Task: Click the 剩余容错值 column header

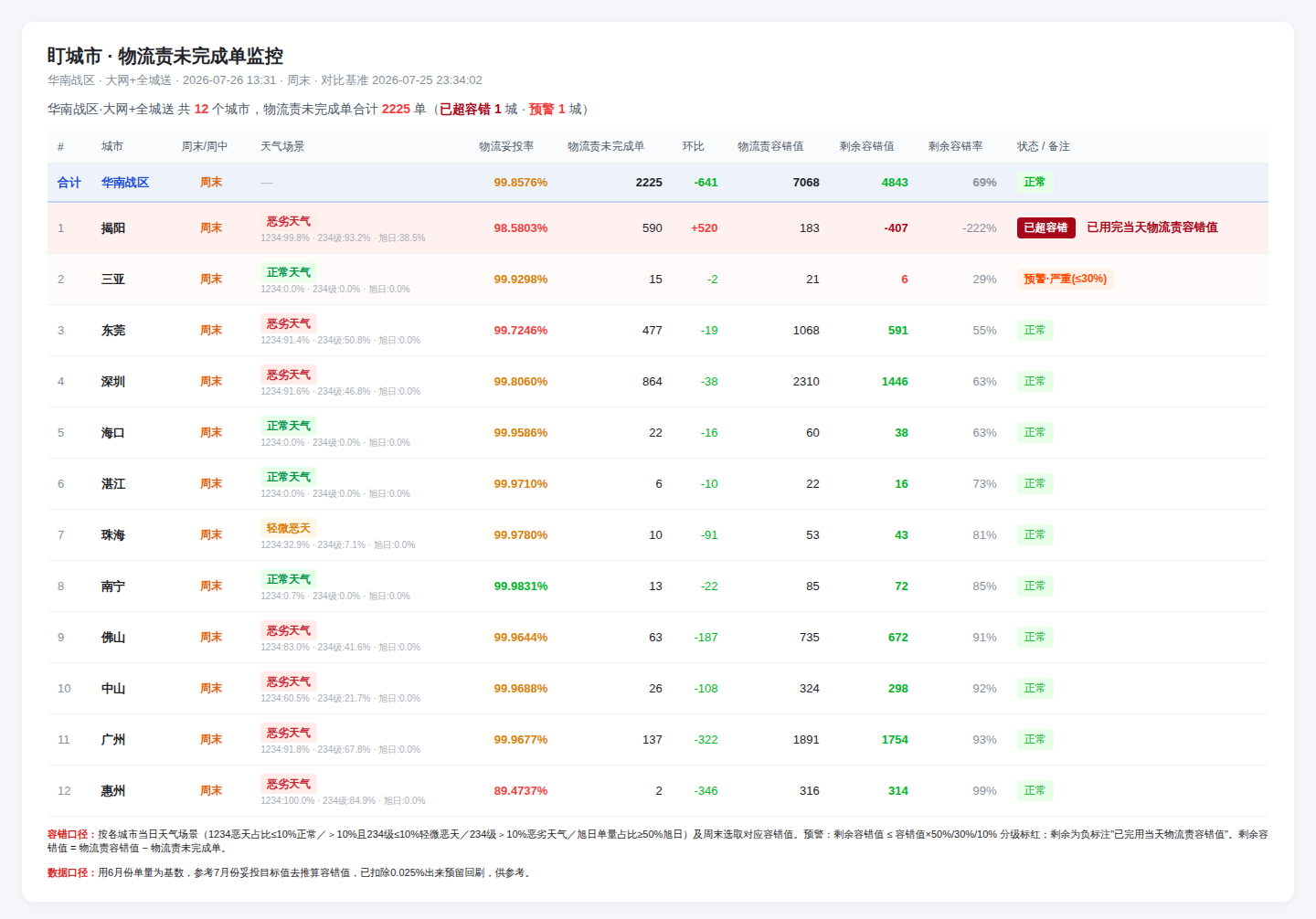Action: [x=866, y=146]
